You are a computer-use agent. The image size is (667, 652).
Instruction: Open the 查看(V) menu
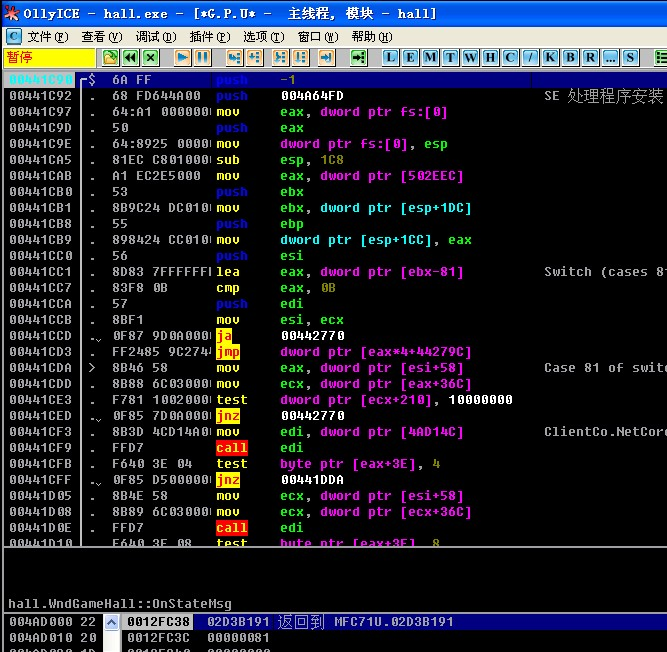(x=102, y=37)
